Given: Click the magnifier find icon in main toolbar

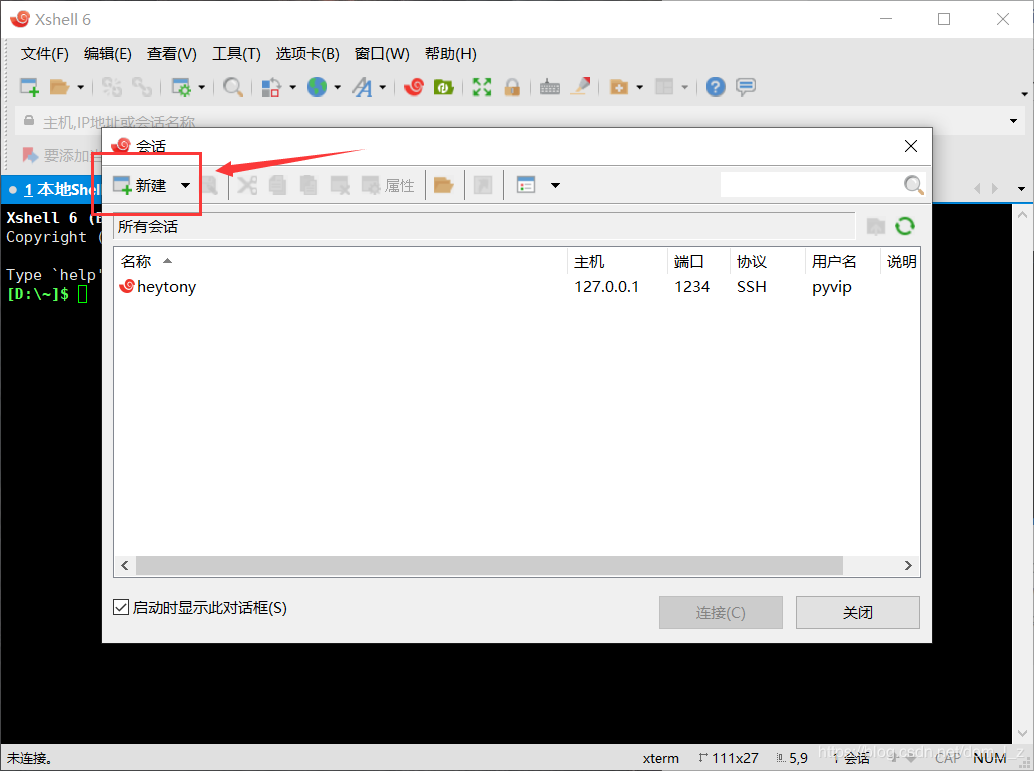Looking at the screenshot, I should click(233, 87).
